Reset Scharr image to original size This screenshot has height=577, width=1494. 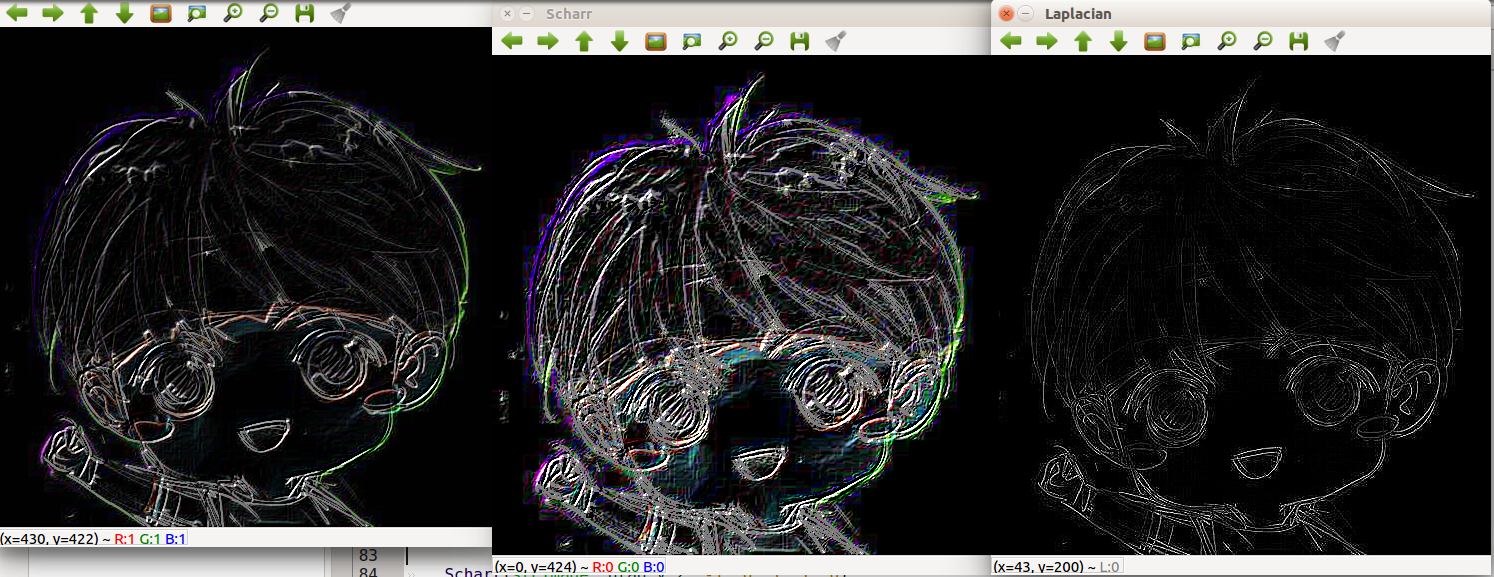click(x=655, y=41)
